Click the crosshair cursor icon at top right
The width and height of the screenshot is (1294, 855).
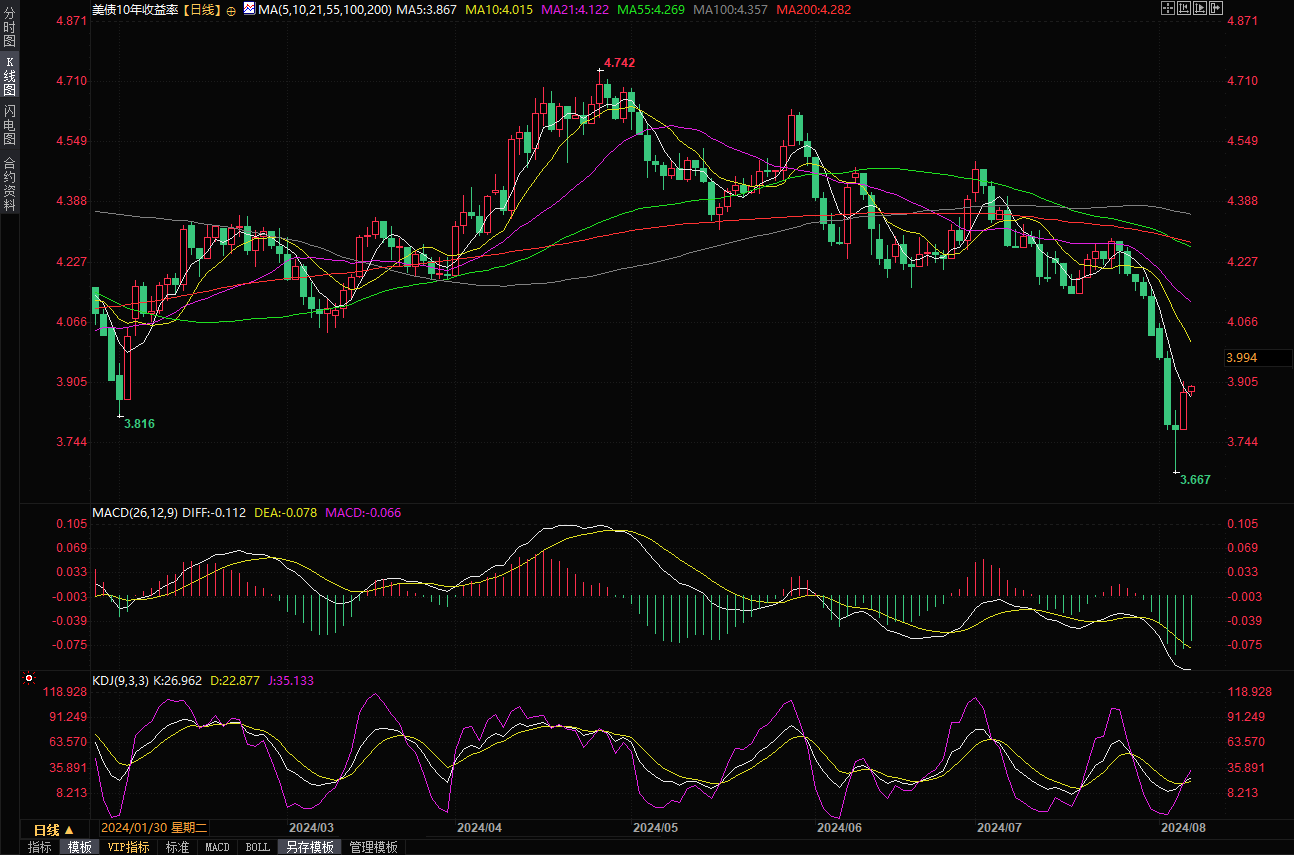1167,8
